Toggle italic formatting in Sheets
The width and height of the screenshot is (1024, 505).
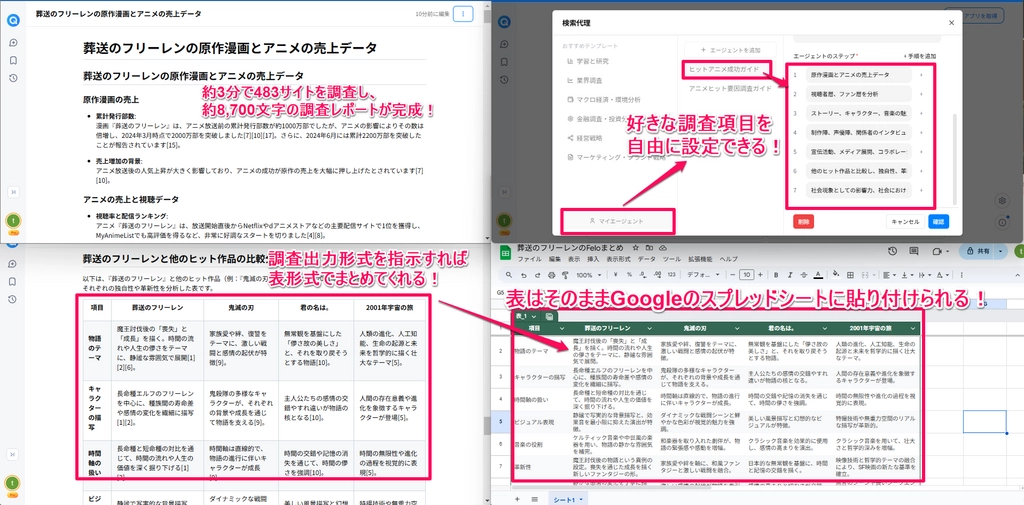(x=790, y=275)
